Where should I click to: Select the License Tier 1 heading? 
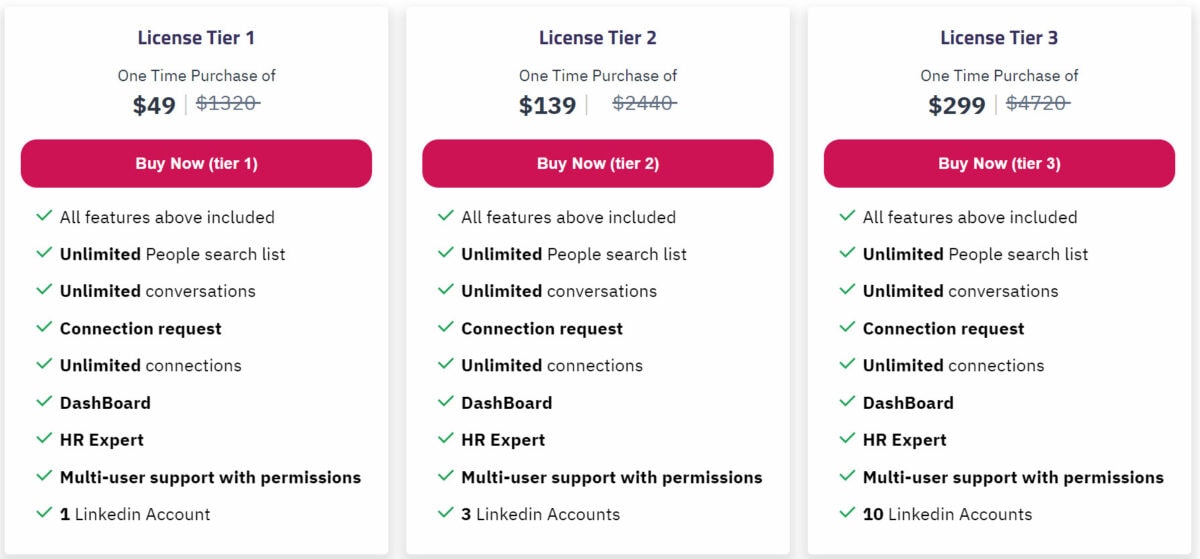[x=196, y=38]
